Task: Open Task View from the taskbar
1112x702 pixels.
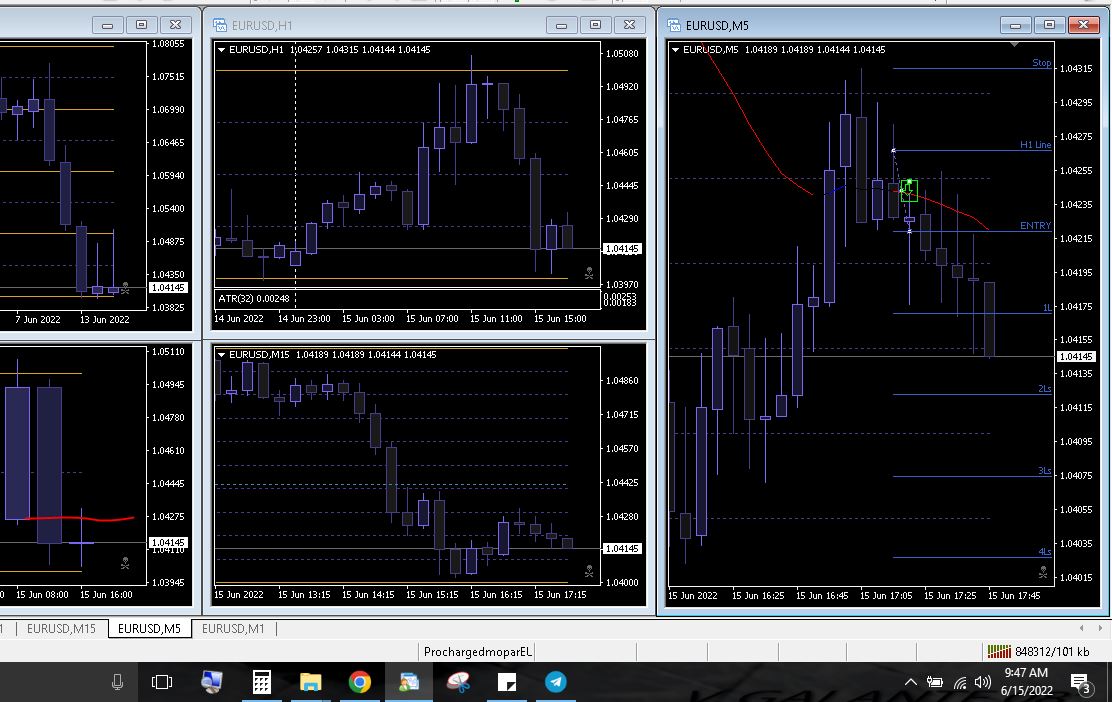Action: 162,682
